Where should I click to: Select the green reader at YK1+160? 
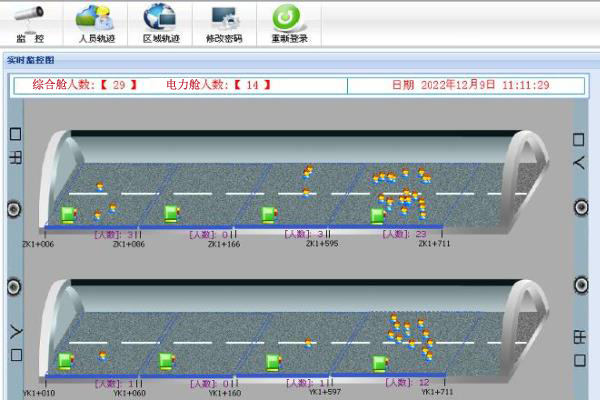point(272,361)
